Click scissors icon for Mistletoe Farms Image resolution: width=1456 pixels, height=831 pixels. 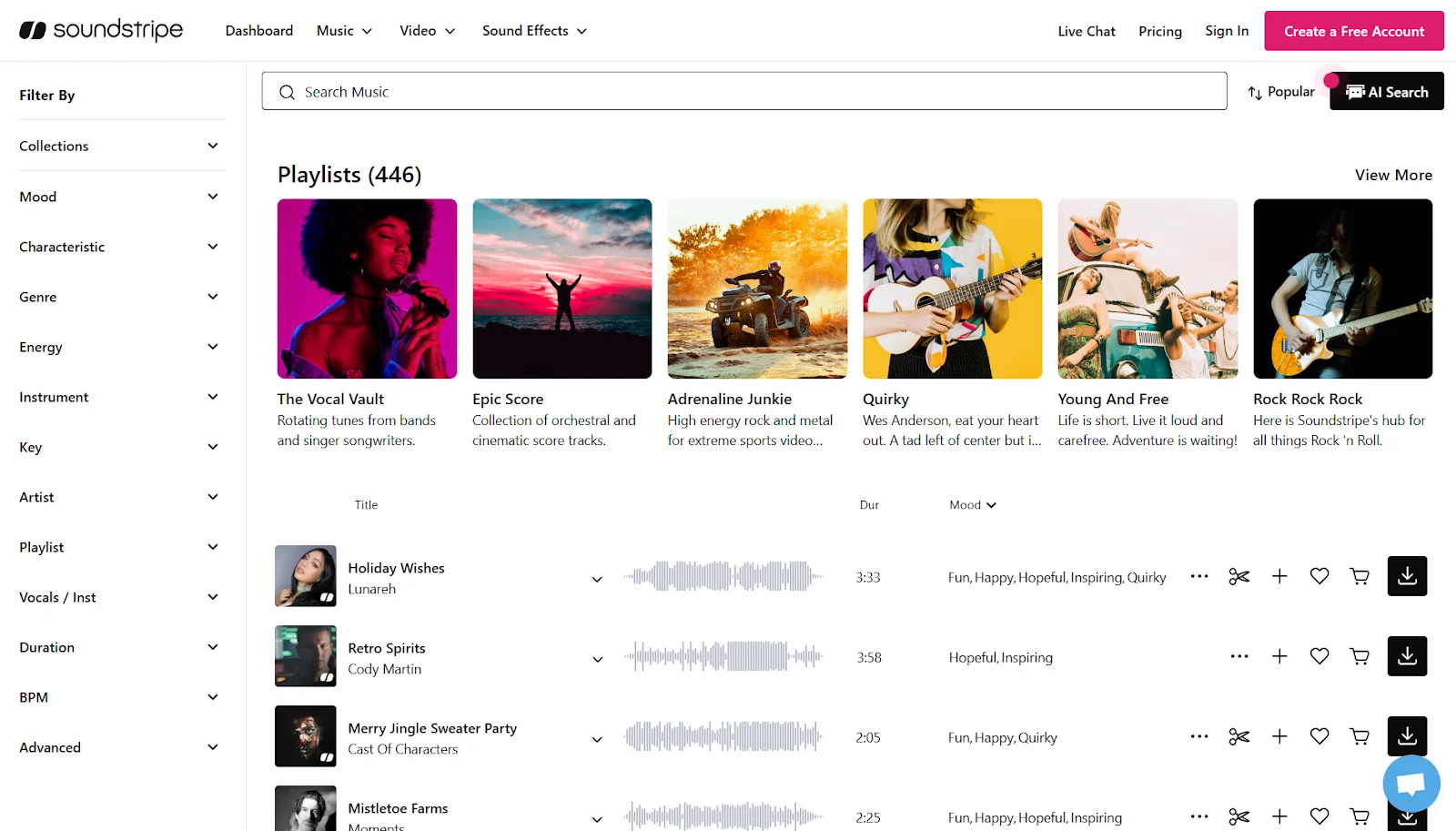pyautogui.click(x=1239, y=816)
